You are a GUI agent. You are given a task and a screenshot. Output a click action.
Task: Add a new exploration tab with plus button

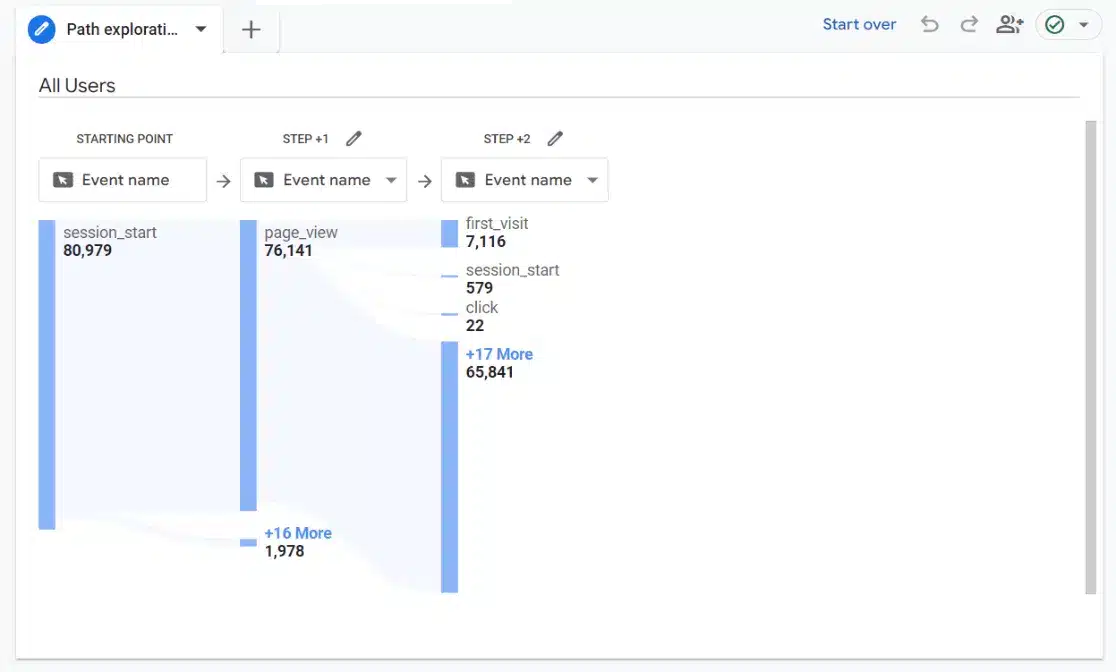(250, 29)
